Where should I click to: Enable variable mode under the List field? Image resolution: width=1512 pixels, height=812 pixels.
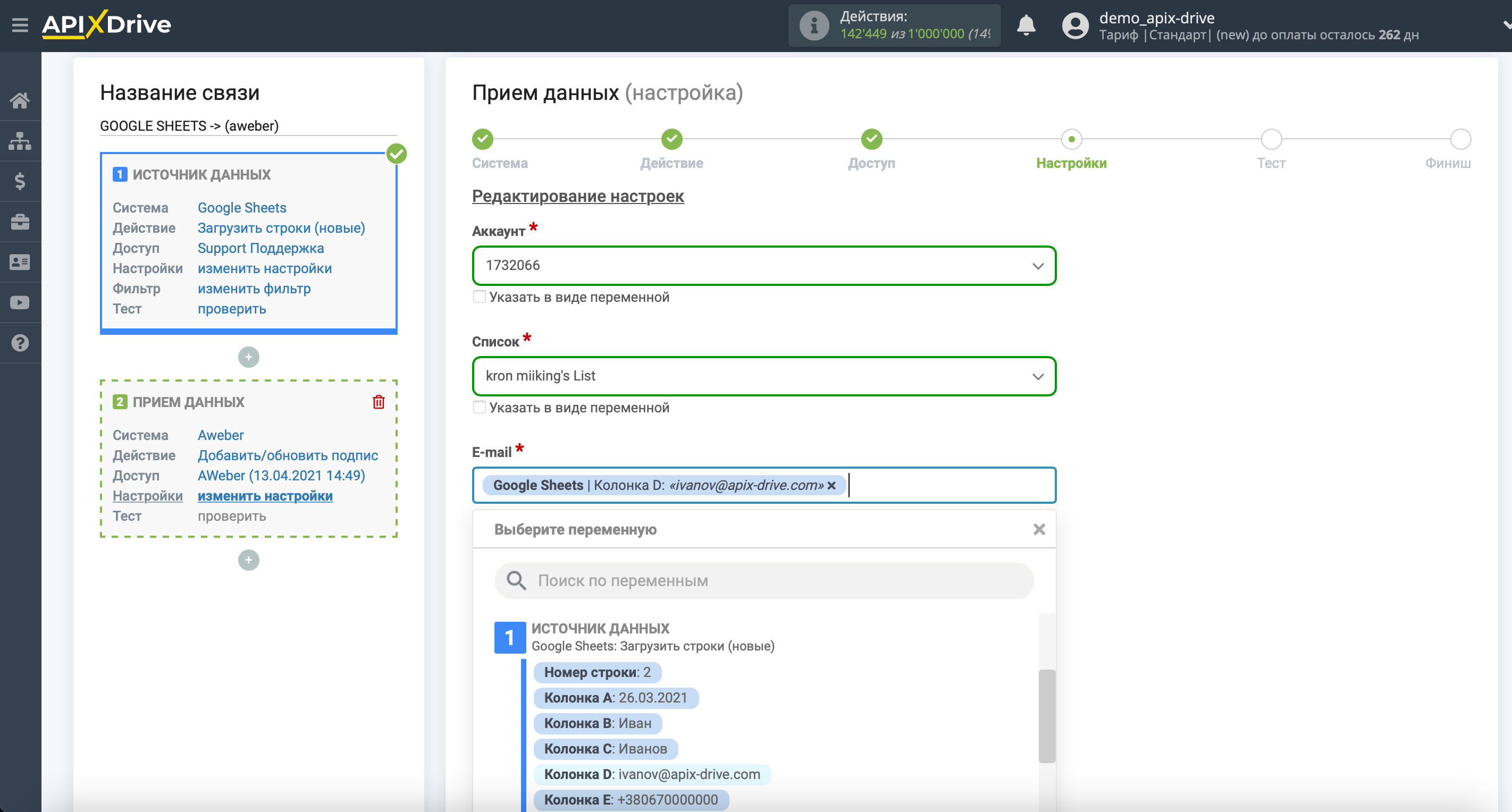[x=480, y=407]
